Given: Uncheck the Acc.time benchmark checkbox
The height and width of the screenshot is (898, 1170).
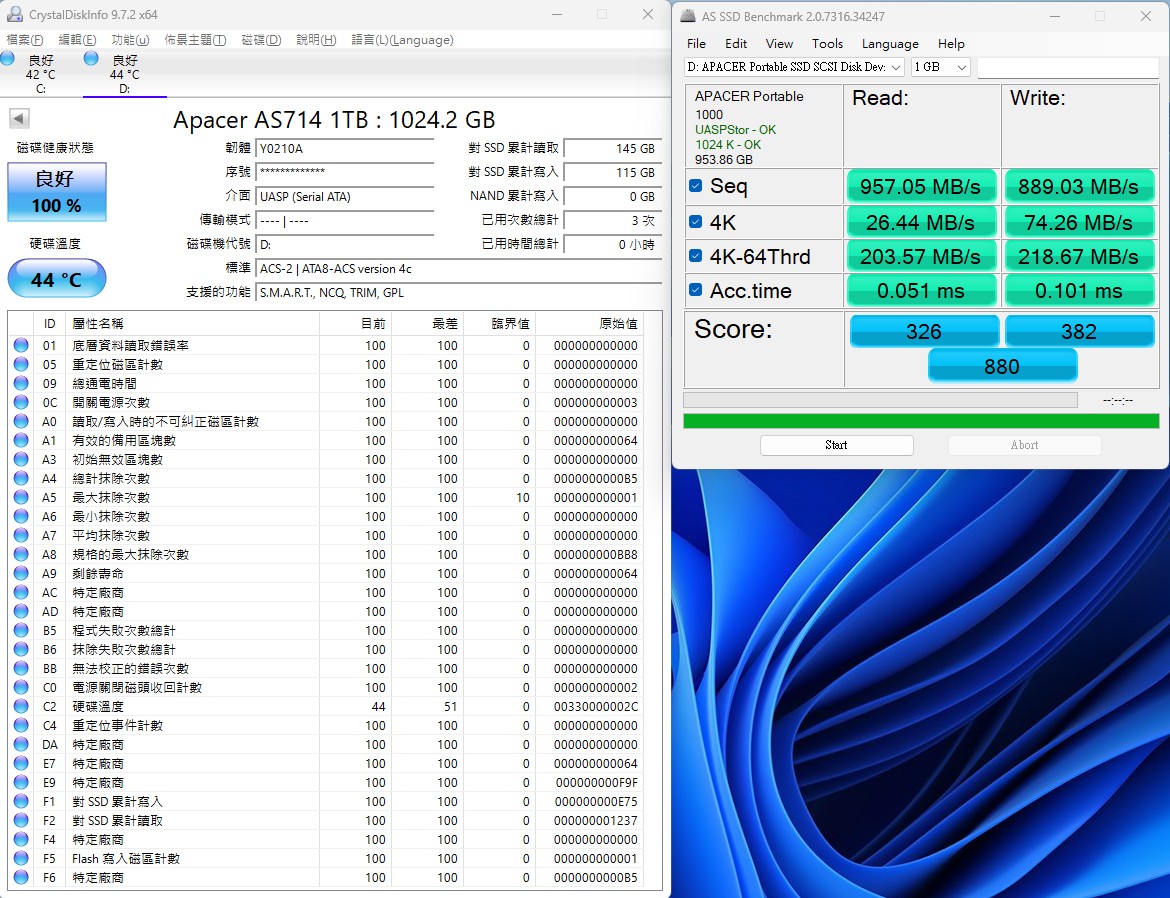Looking at the screenshot, I should point(695,290).
